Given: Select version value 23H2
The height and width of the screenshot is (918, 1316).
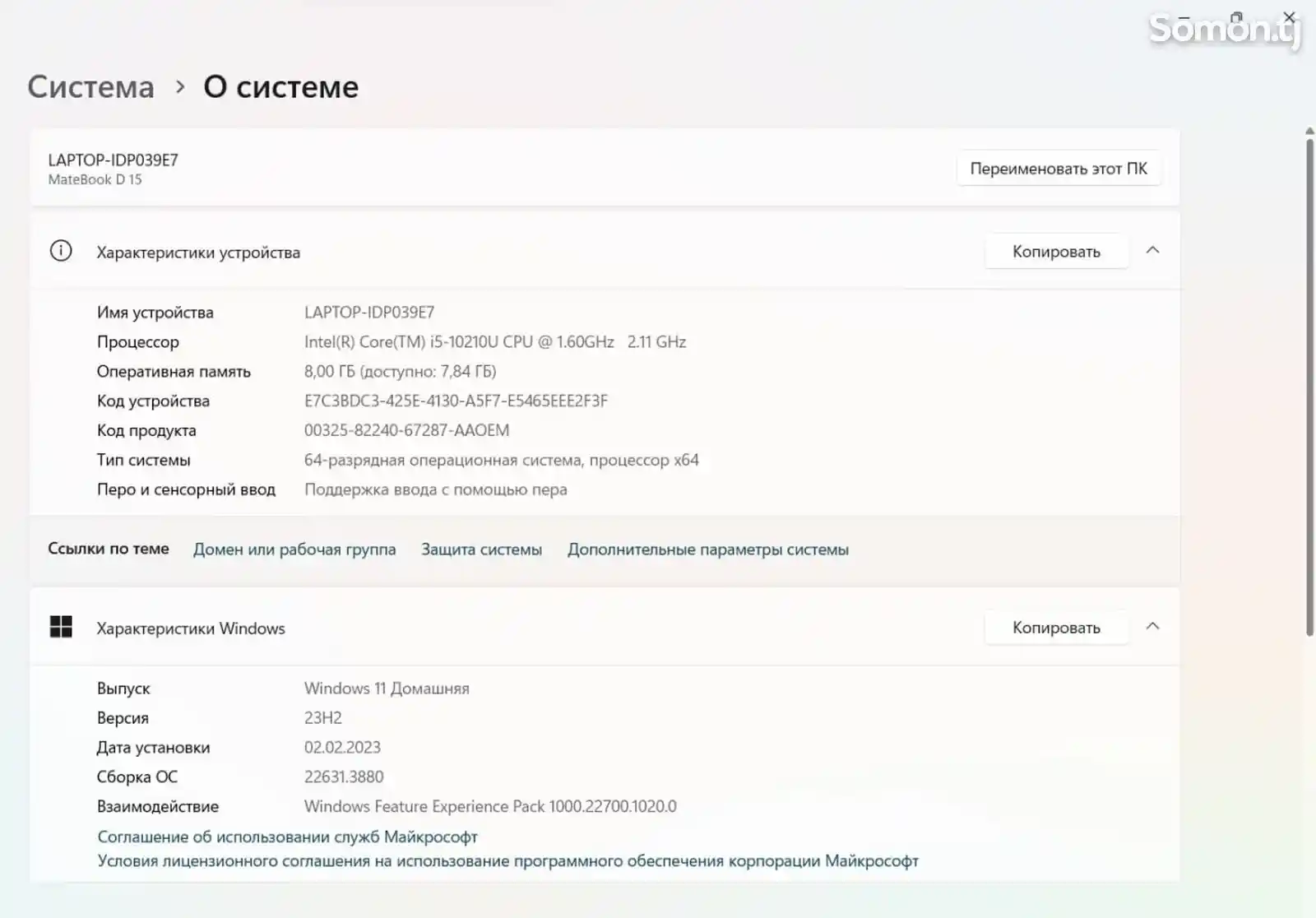Looking at the screenshot, I should tap(322, 718).
